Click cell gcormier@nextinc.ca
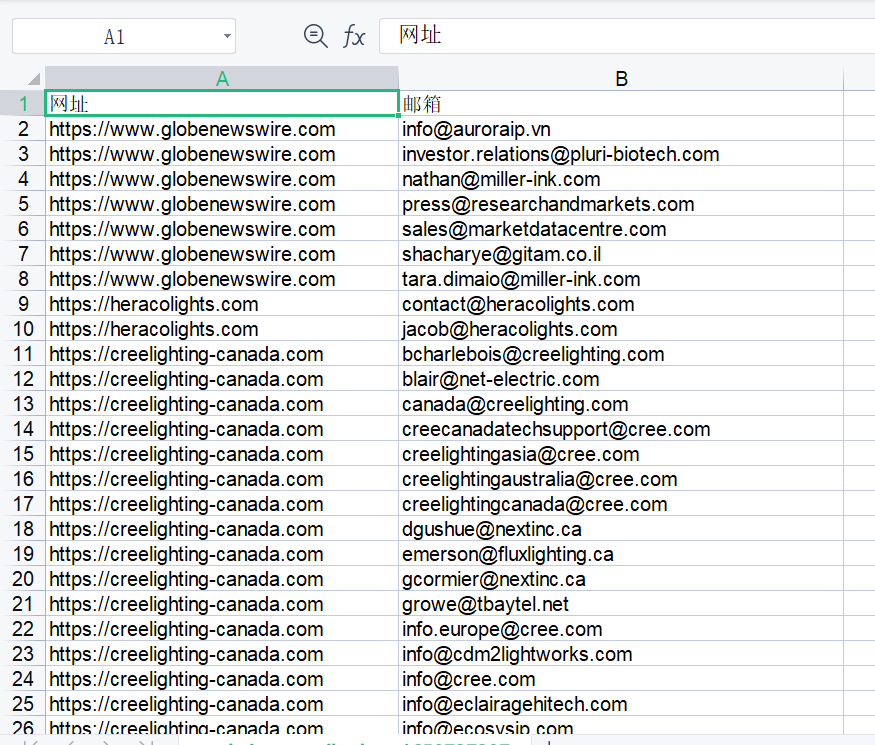 (x=621, y=579)
